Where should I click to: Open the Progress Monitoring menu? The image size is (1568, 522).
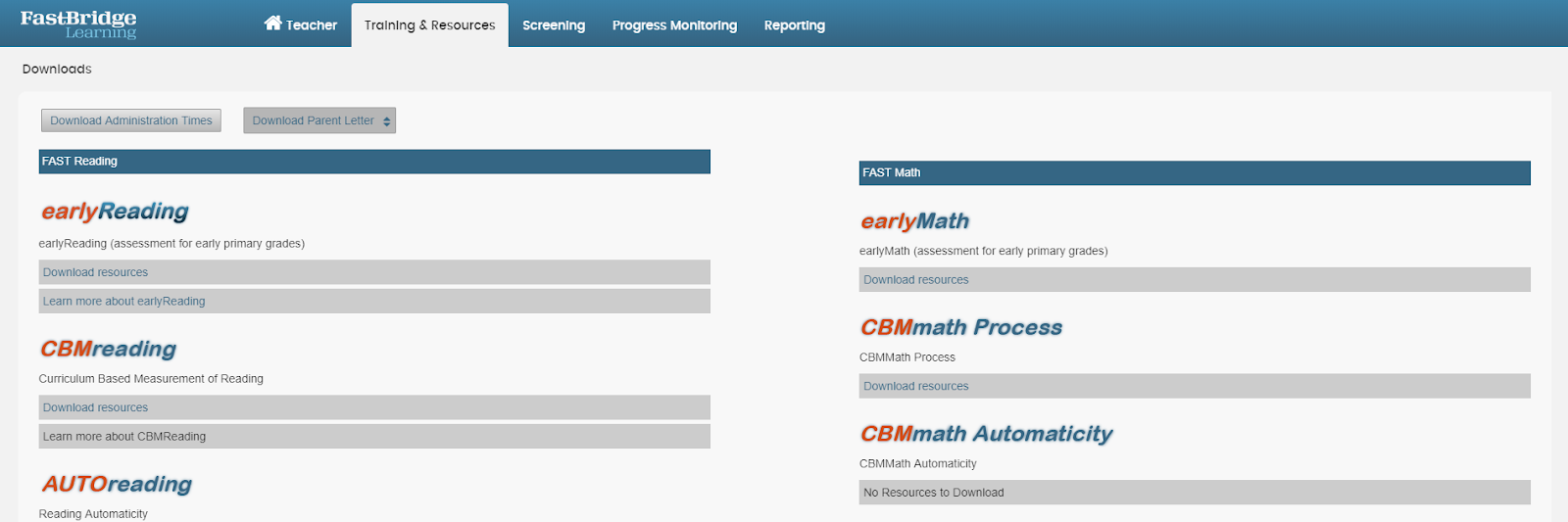click(x=674, y=25)
